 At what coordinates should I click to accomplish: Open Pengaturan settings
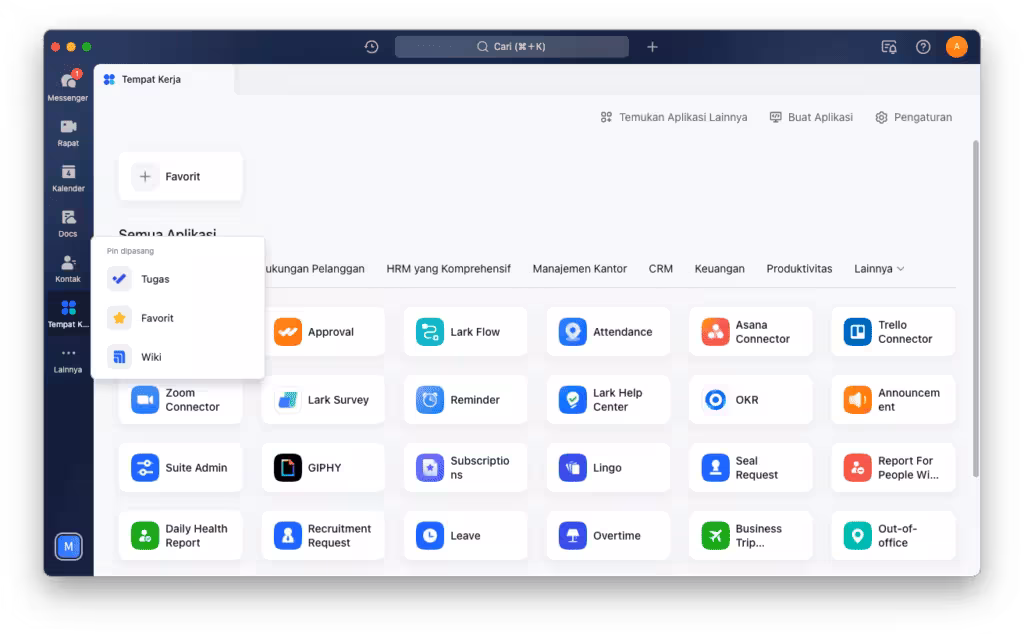point(914,118)
